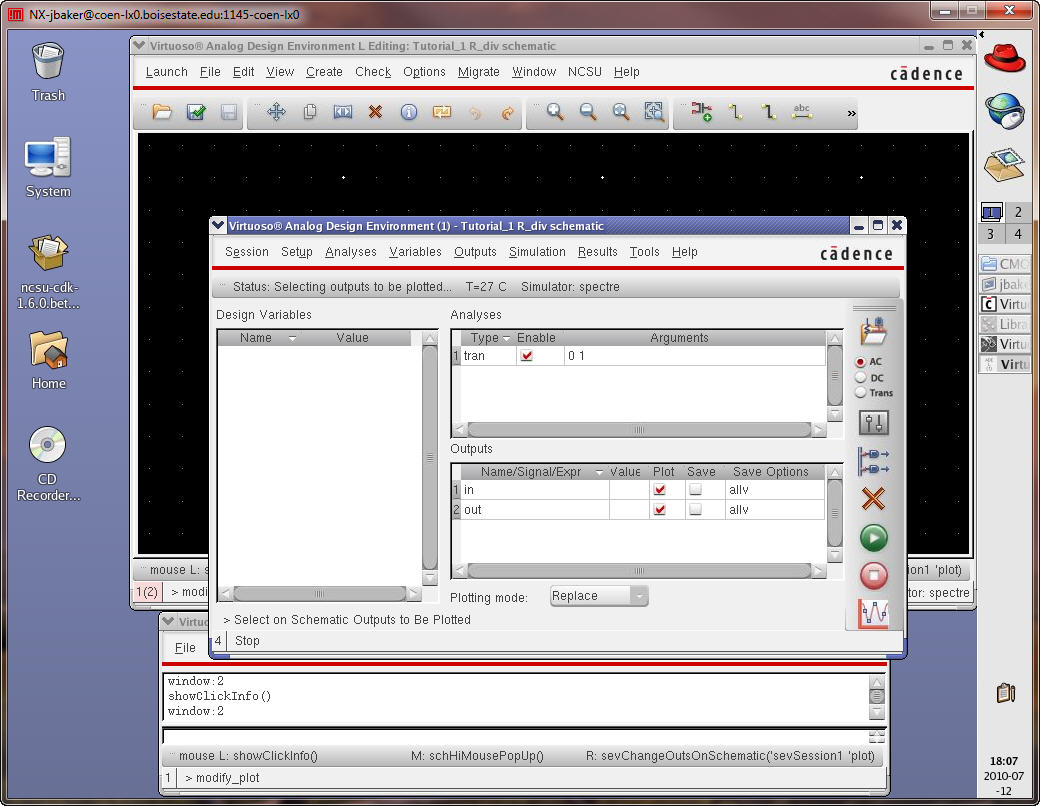Image resolution: width=1040 pixels, height=806 pixels.
Task: Open File menu in CIW window
Action: click(185, 648)
